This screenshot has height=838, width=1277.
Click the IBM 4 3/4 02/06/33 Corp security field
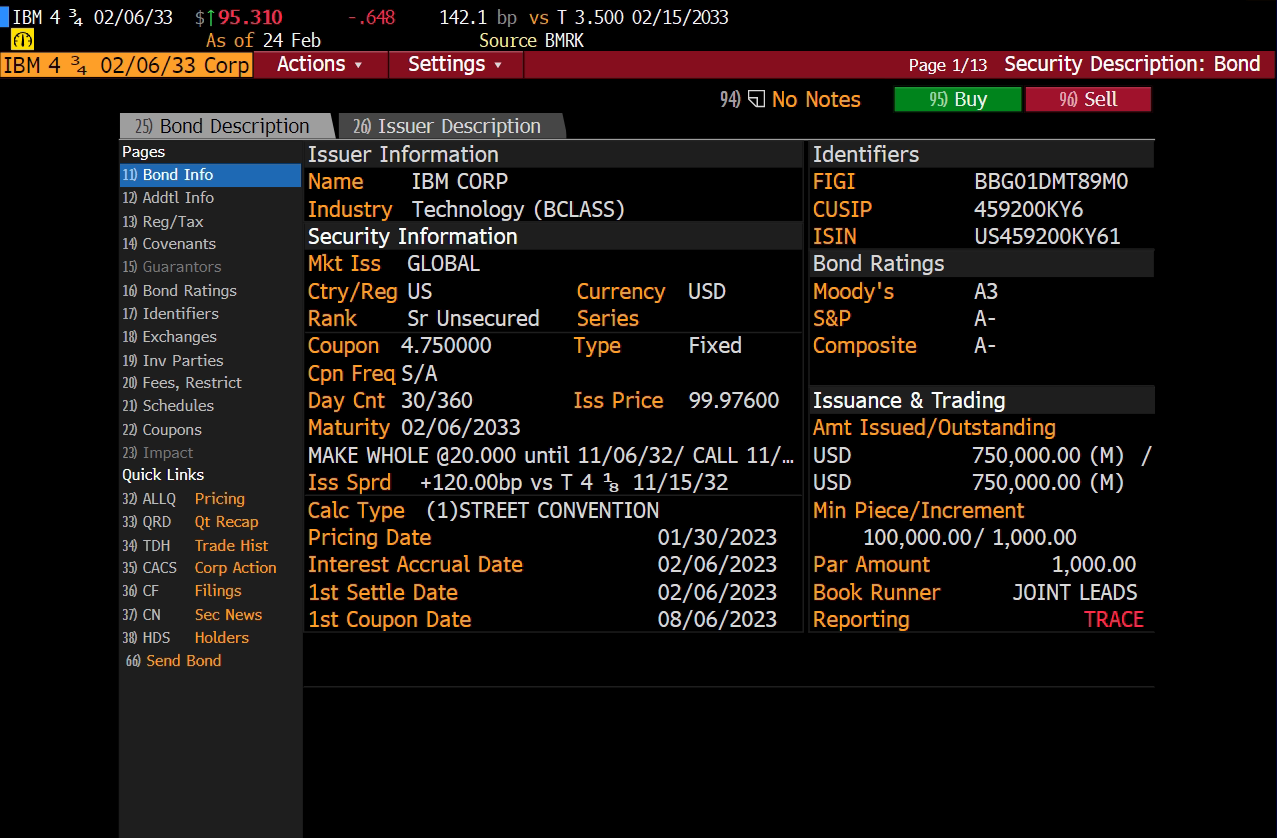click(126, 65)
